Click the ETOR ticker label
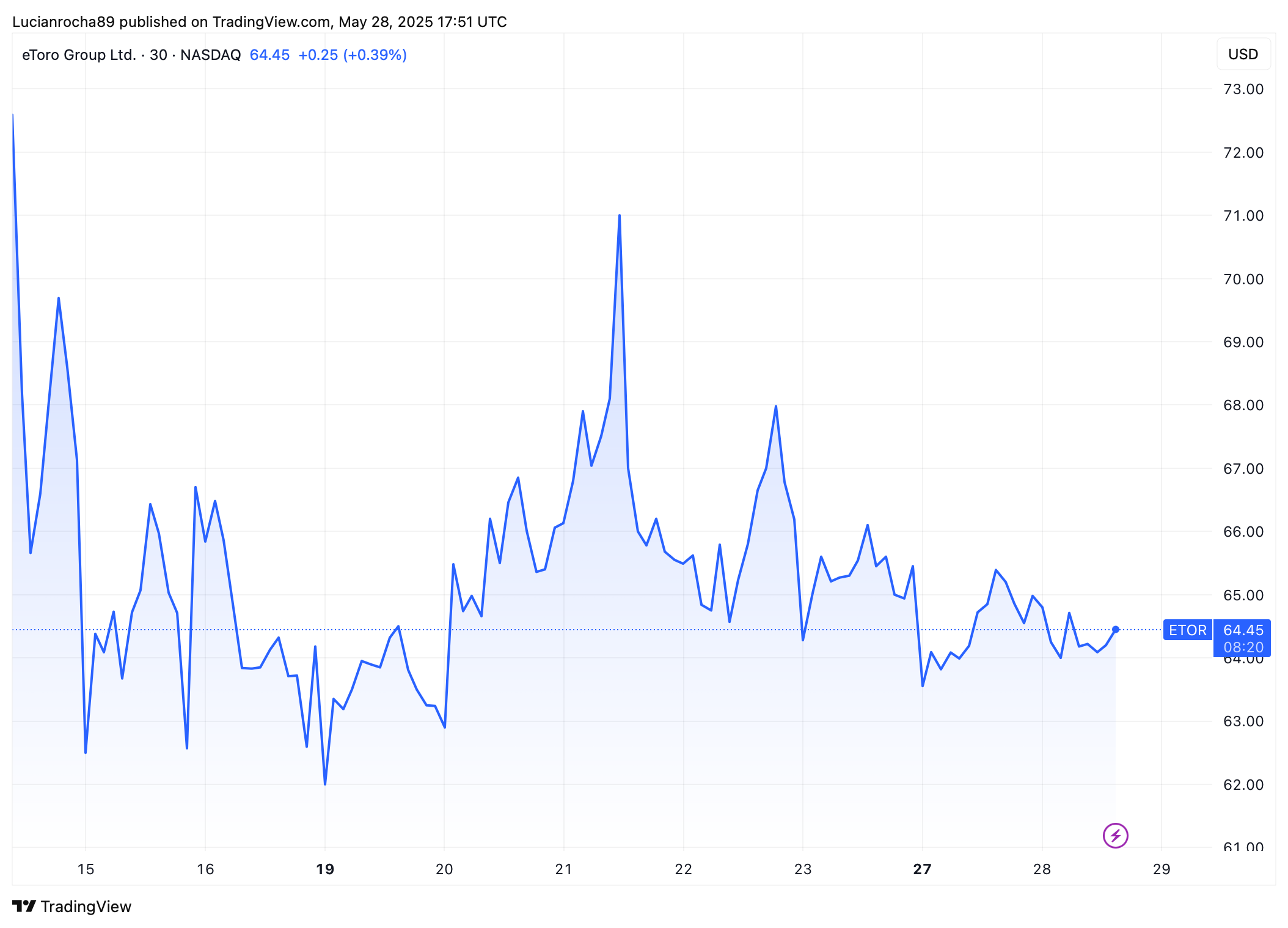Viewport: 1288px width, 928px height. [x=1187, y=630]
